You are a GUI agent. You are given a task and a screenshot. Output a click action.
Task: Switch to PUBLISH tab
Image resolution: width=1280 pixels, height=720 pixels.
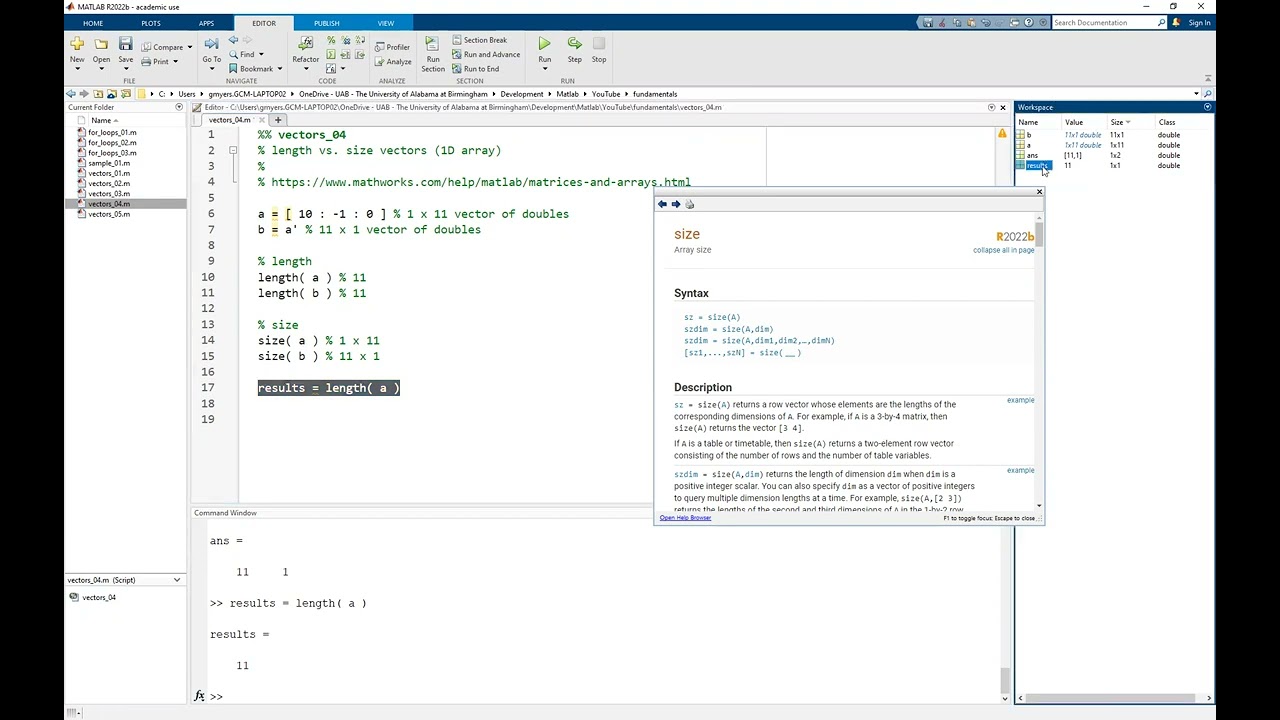[327, 23]
